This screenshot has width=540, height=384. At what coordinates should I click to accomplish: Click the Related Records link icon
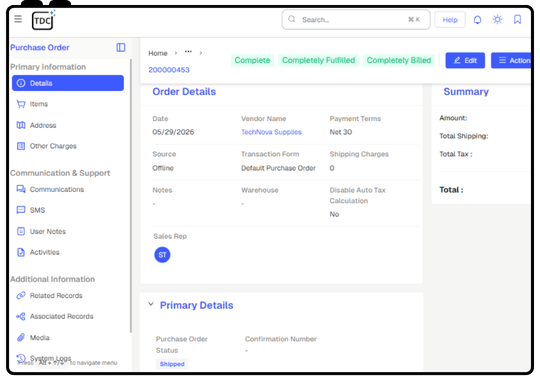point(21,295)
